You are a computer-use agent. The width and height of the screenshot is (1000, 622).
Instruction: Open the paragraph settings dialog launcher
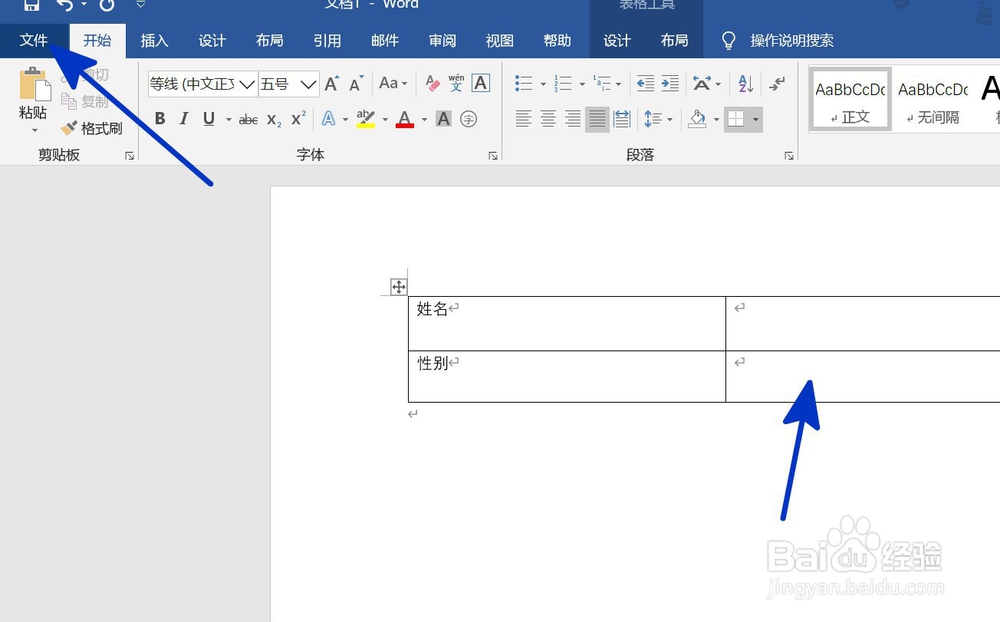tap(789, 155)
